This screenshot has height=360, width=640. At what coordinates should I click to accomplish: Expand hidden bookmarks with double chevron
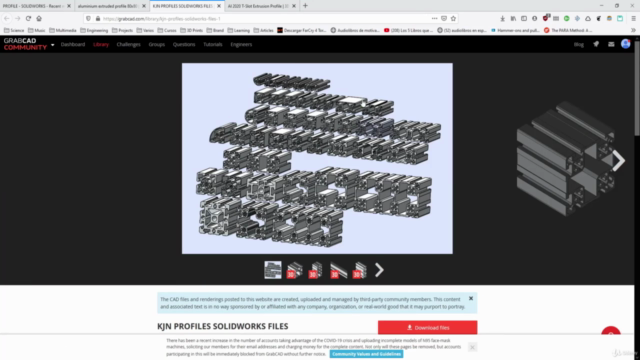[x=633, y=30]
